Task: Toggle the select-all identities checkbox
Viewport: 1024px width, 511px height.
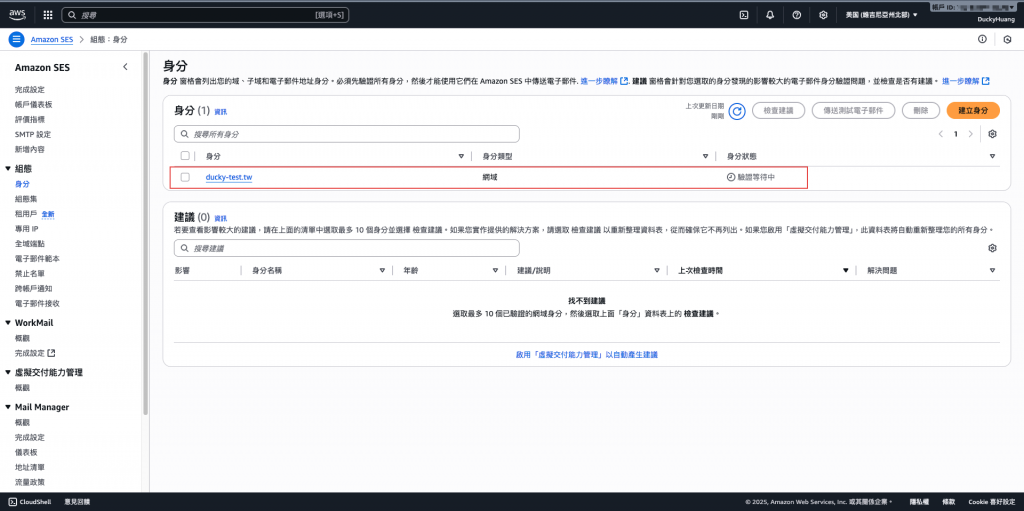Action: tap(185, 156)
